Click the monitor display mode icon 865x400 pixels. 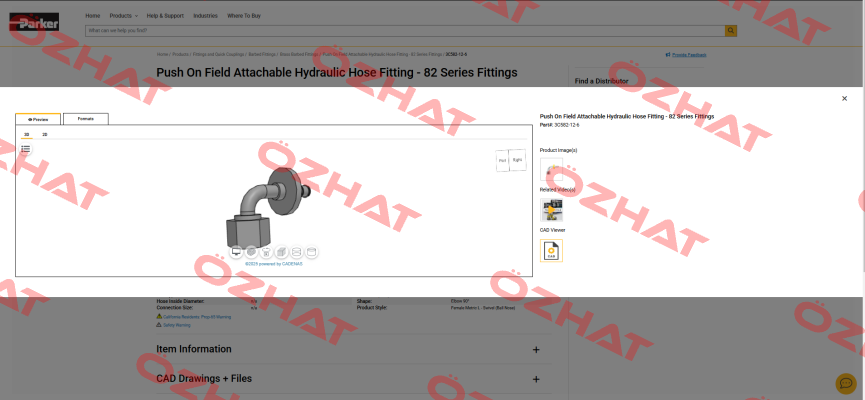point(237,252)
